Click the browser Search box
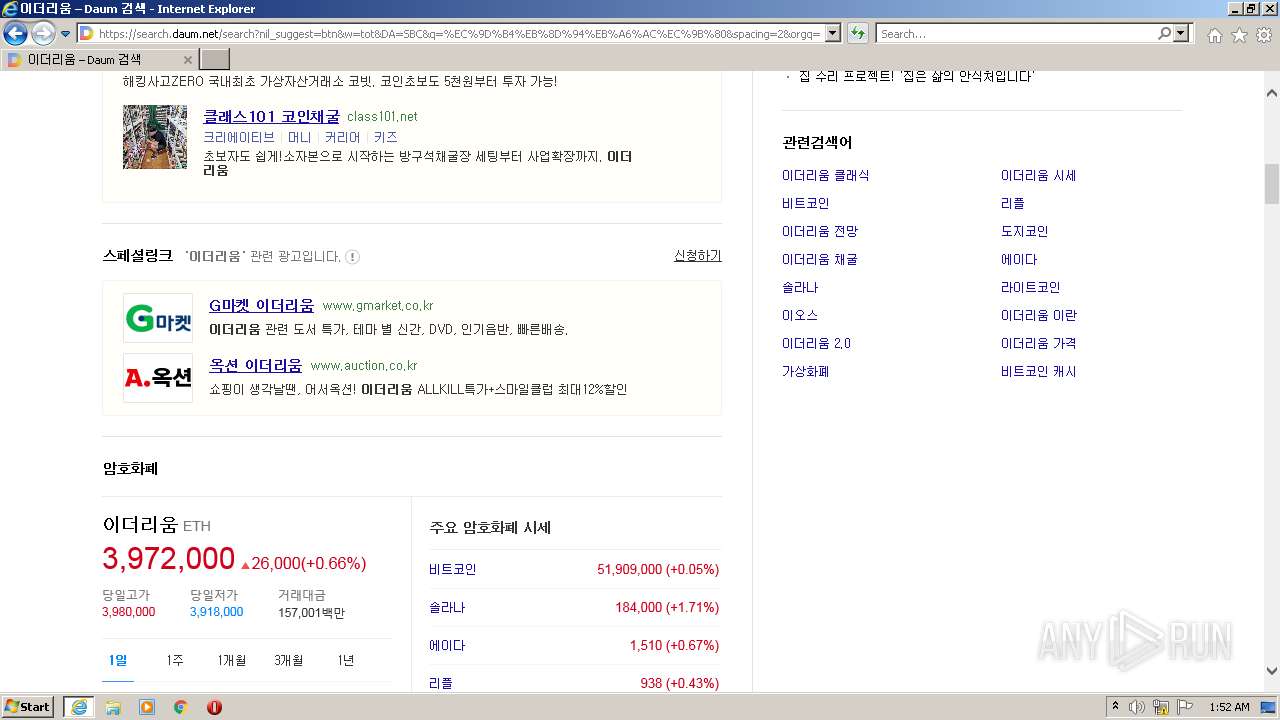This screenshot has width=1280, height=720. point(1016,34)
